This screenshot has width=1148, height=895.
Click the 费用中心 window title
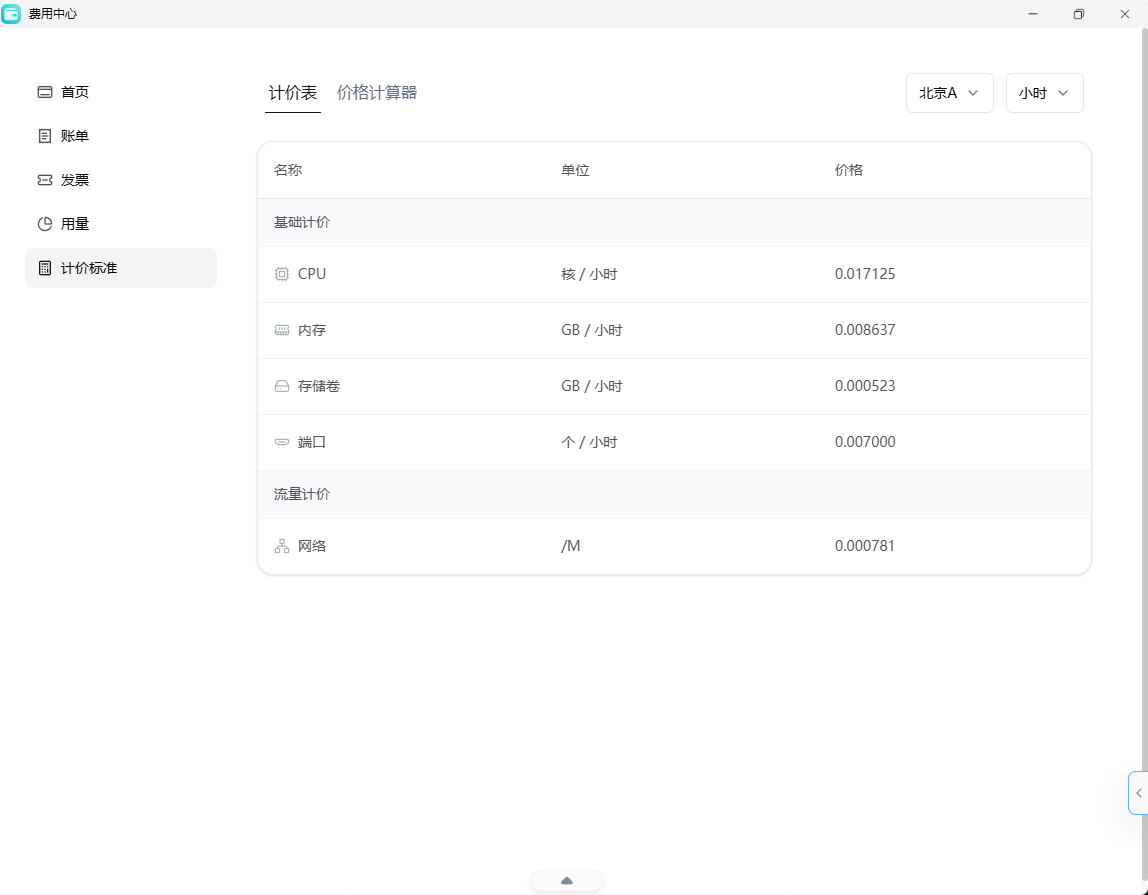[53, 14]
